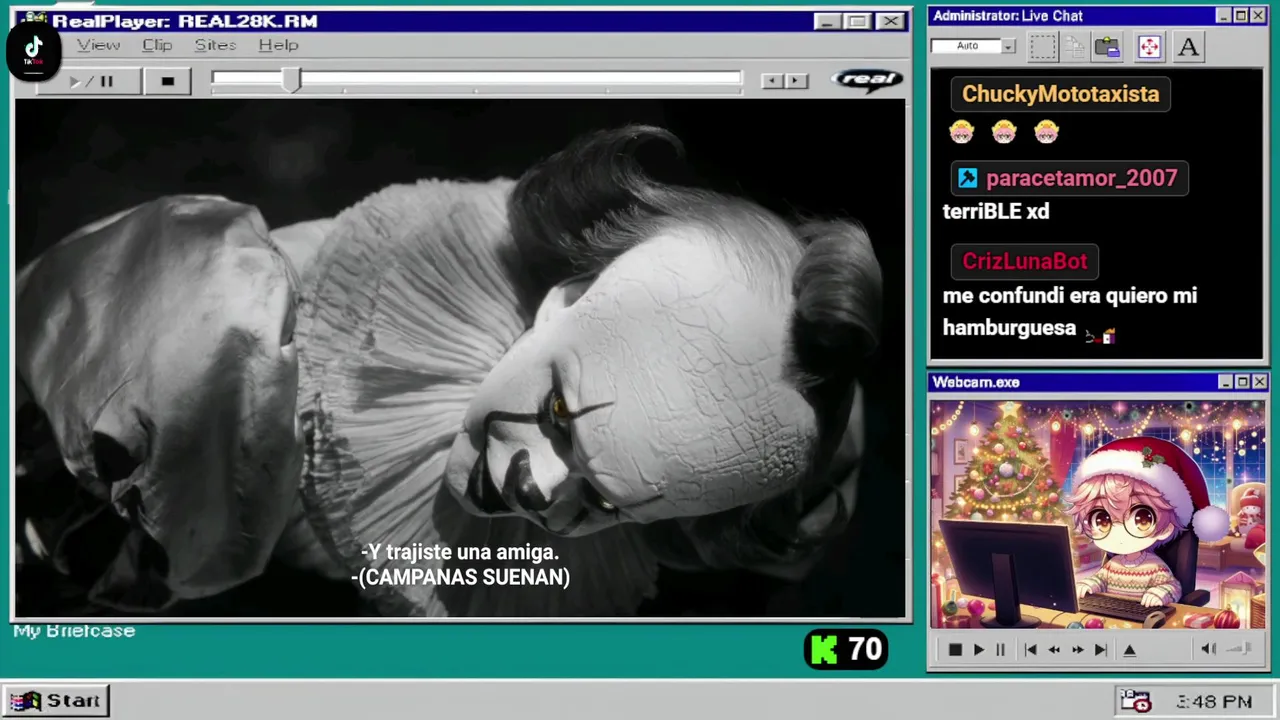Close the Webcam.exe window
The image size is (1280, 720).
(1259, 382)
